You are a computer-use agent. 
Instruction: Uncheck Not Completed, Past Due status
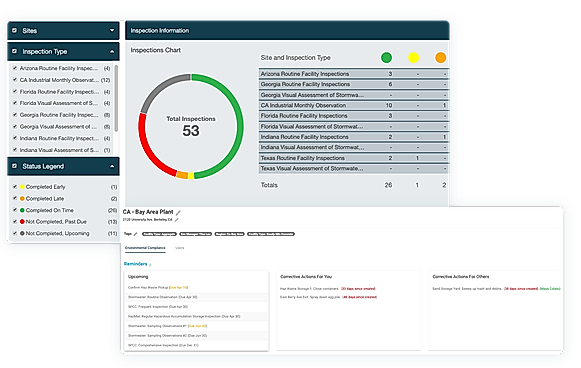point(15,222)
